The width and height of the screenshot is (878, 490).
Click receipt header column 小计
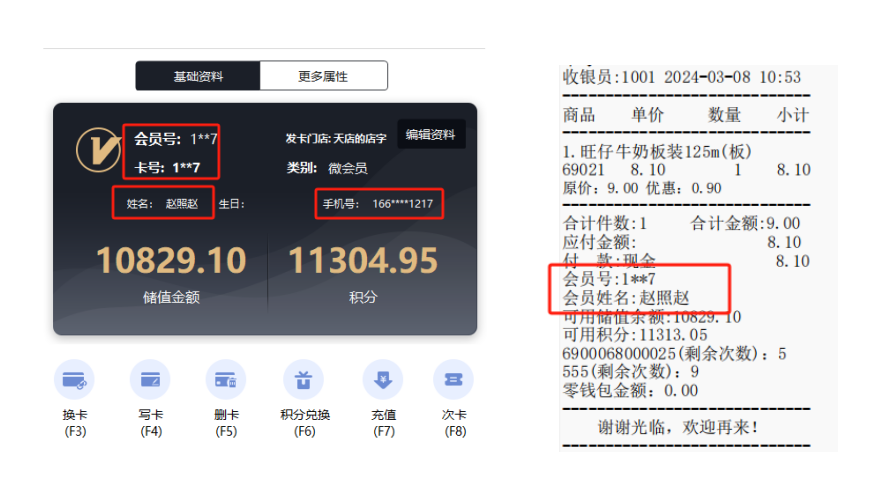pos(792,115)
